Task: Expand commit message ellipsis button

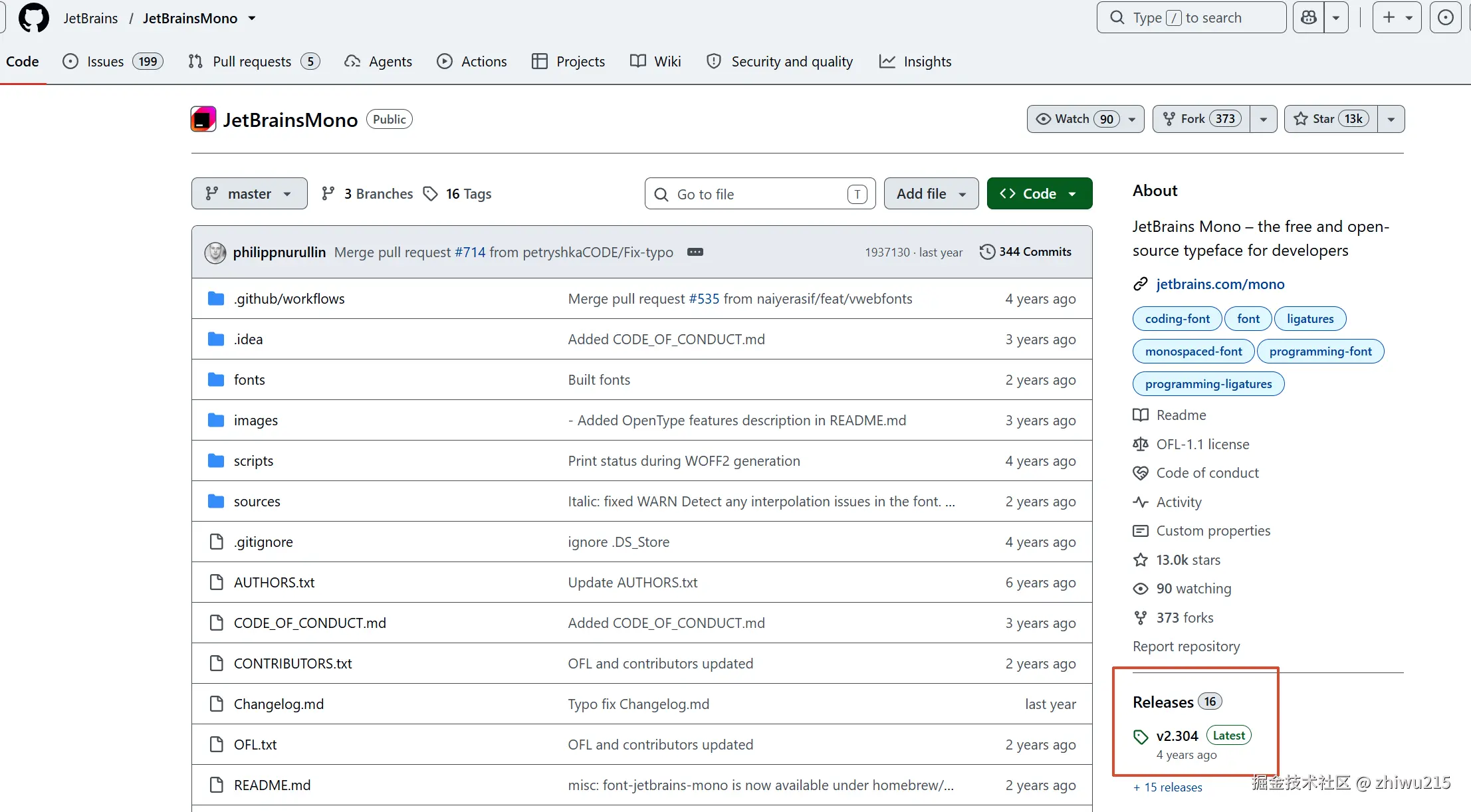Action: tap(695, 252)
